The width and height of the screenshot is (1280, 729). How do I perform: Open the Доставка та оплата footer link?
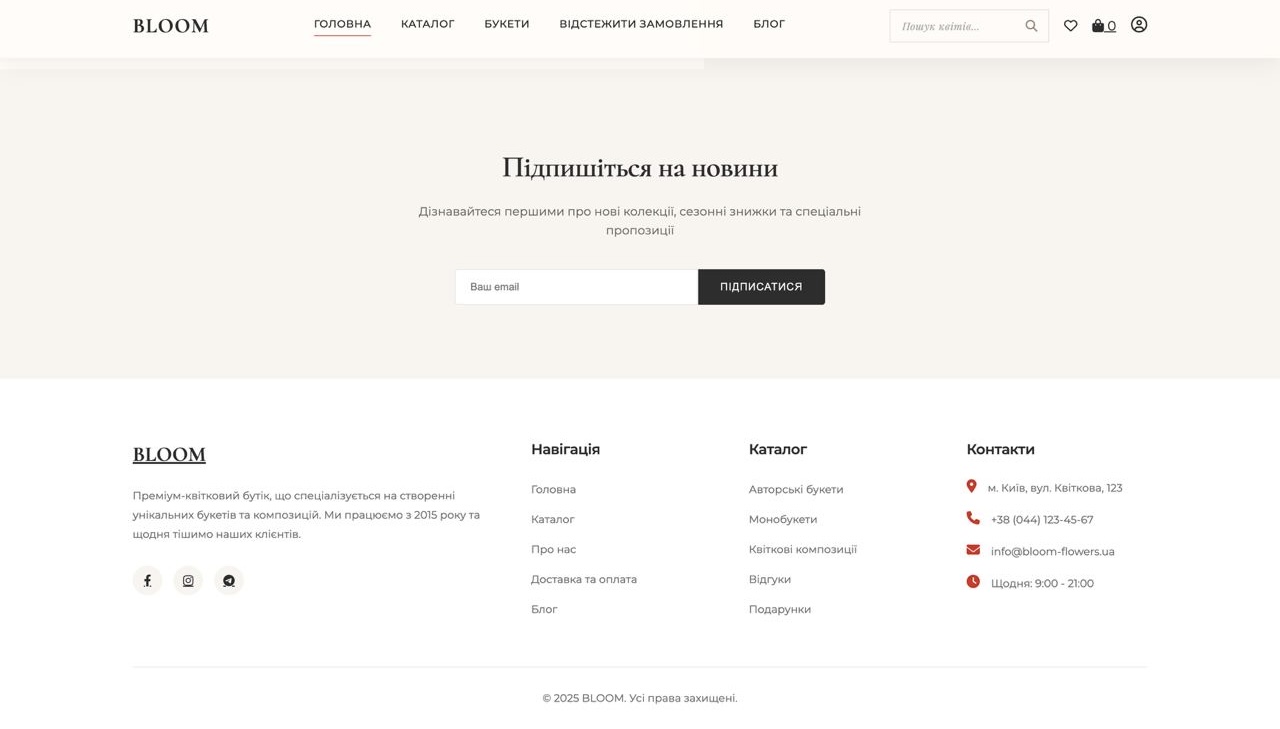[x=584, y=579]
